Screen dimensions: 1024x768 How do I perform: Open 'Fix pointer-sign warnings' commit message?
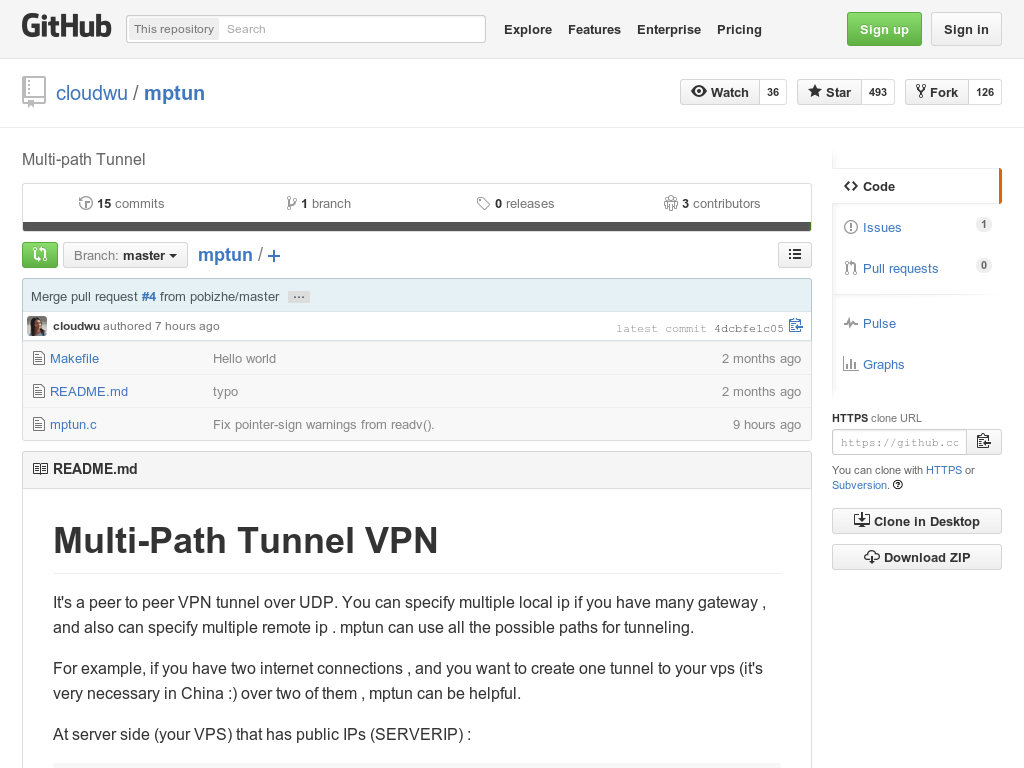323,424
